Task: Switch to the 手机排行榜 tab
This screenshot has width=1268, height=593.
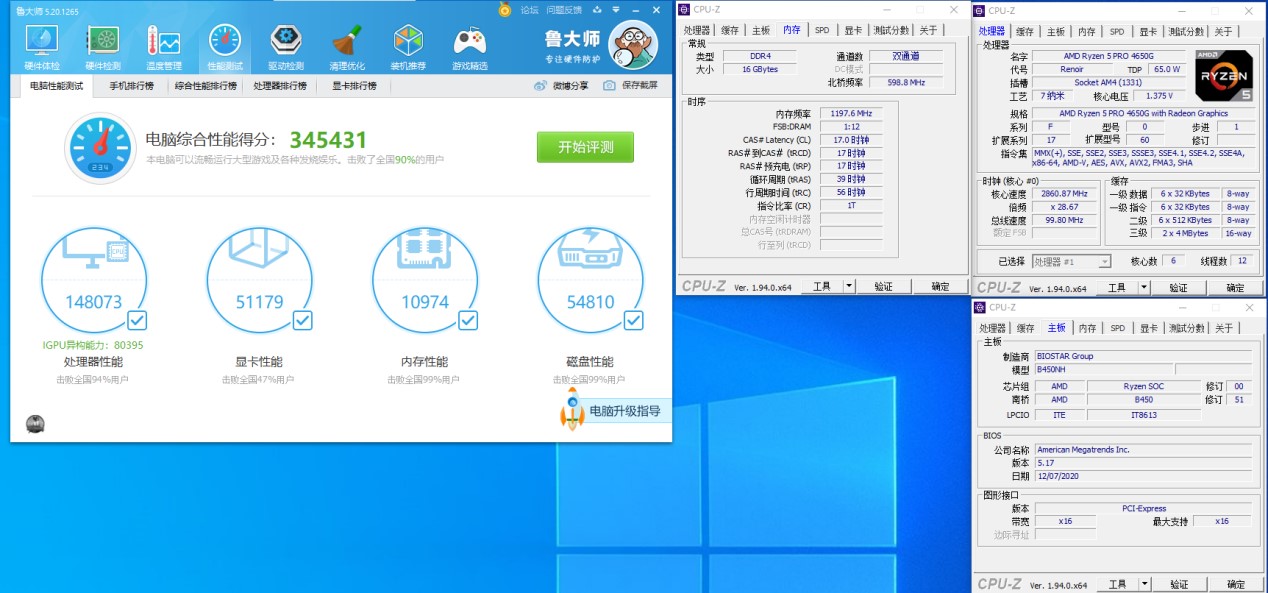Action: pyautogui.click(x=132, y=86)
